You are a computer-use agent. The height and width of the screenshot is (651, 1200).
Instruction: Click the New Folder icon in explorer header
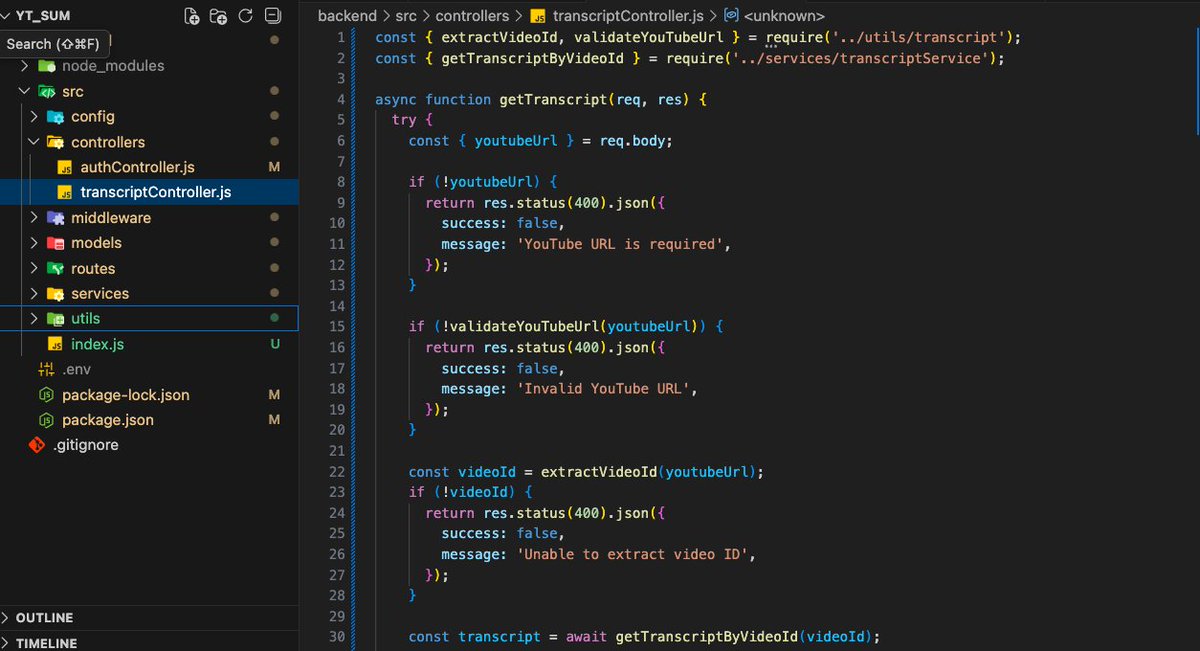(x=218, y=16)
